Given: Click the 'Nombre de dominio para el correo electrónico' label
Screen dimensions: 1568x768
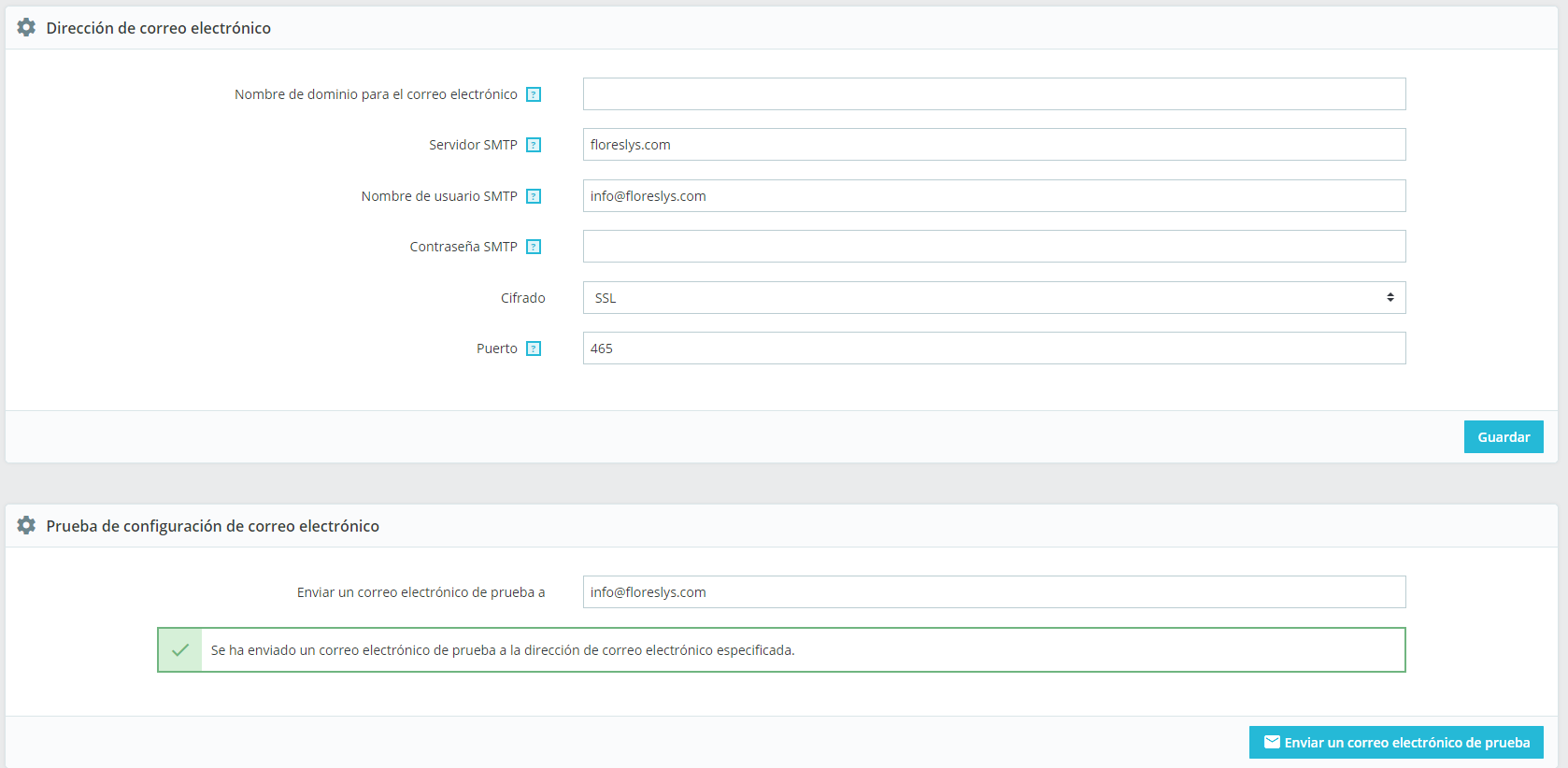Looking at the screenshot, I should 376,94.
